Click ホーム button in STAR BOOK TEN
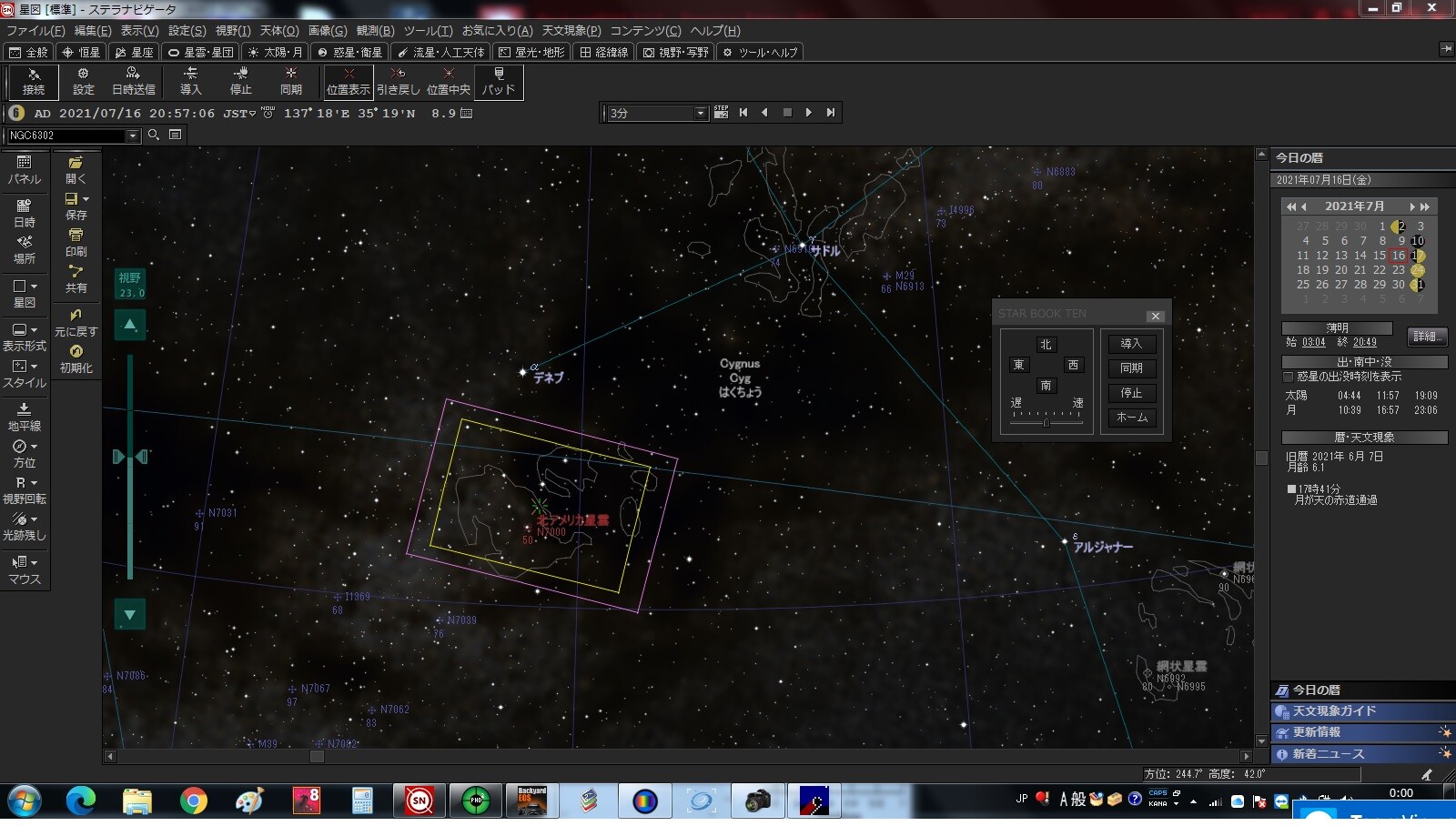 [1132, 418]
